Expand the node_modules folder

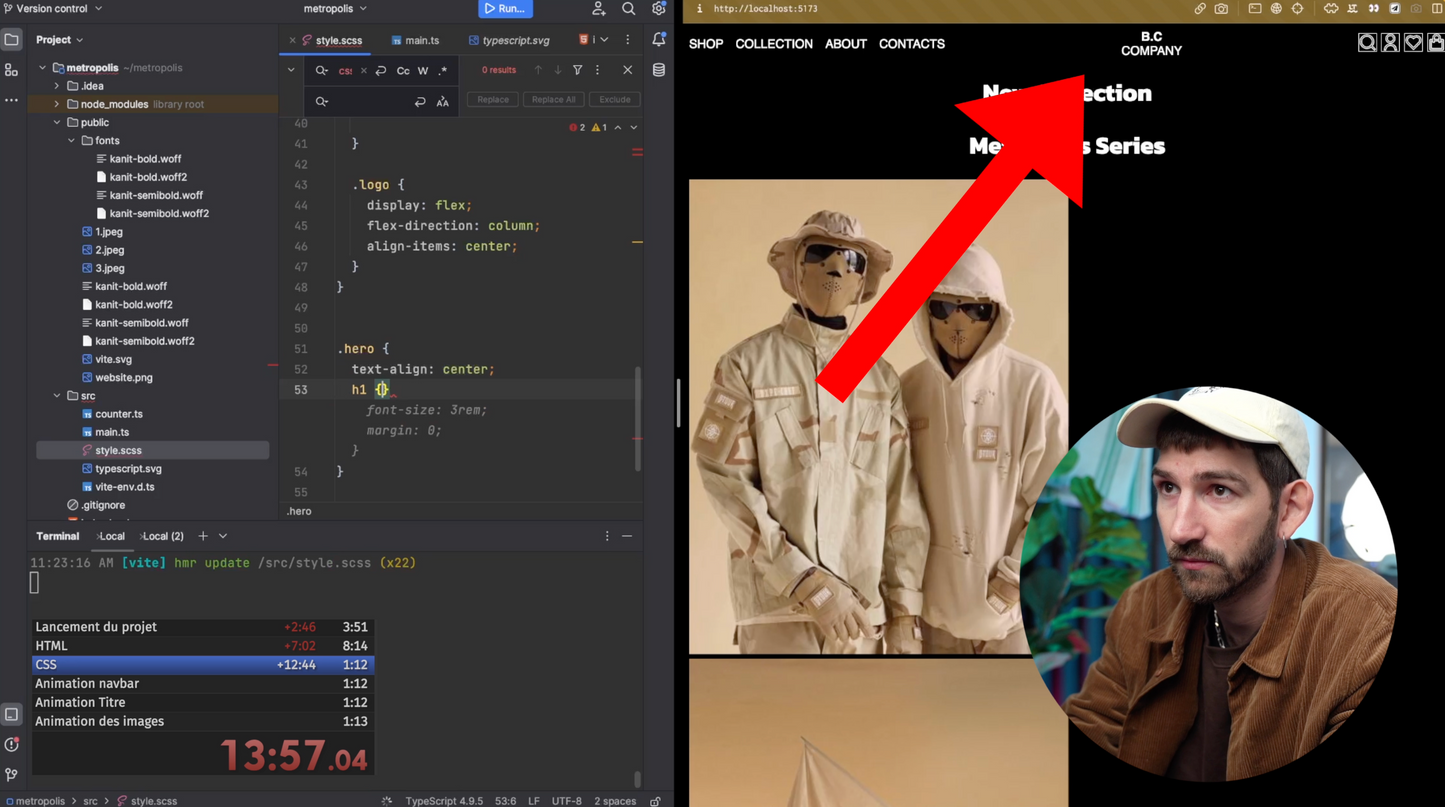tap(57, 104)
